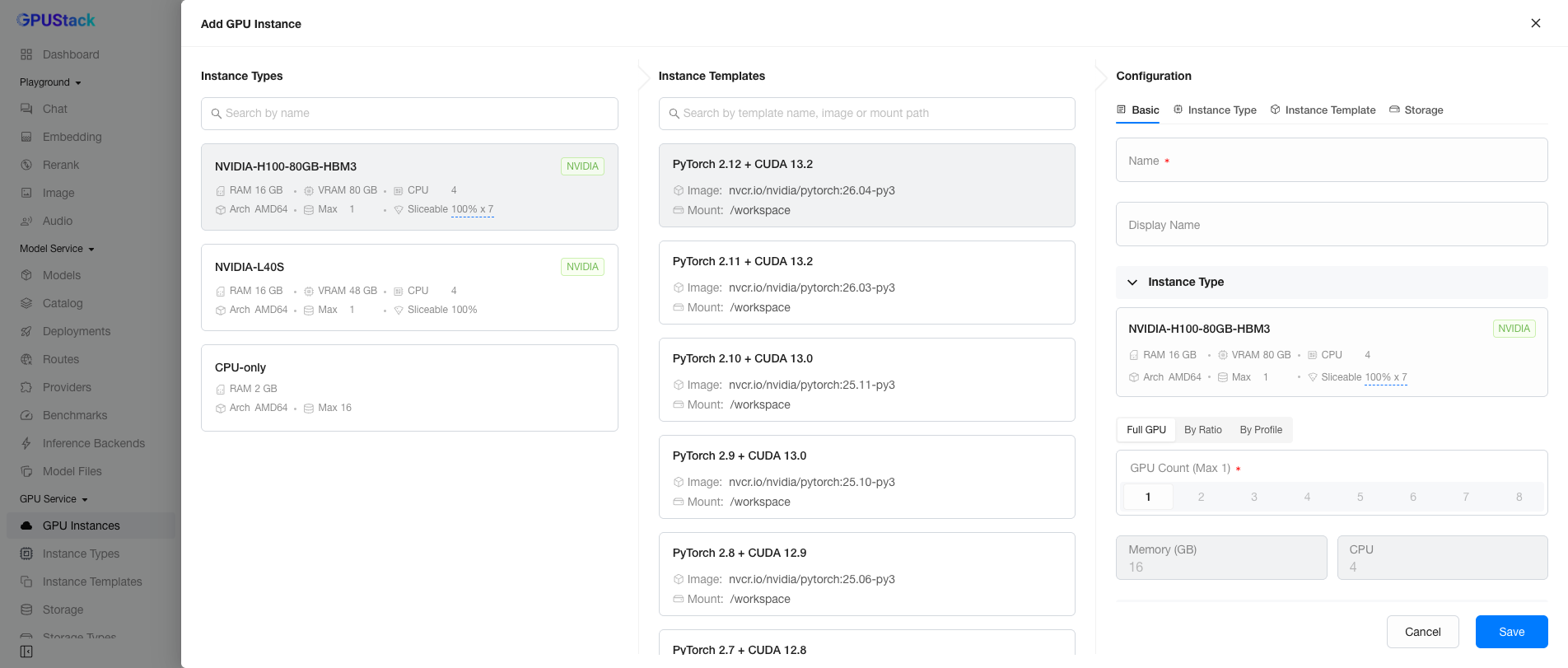Click the magnifier icon in Instance Types search
The image size is (1568, 668).
217,114
